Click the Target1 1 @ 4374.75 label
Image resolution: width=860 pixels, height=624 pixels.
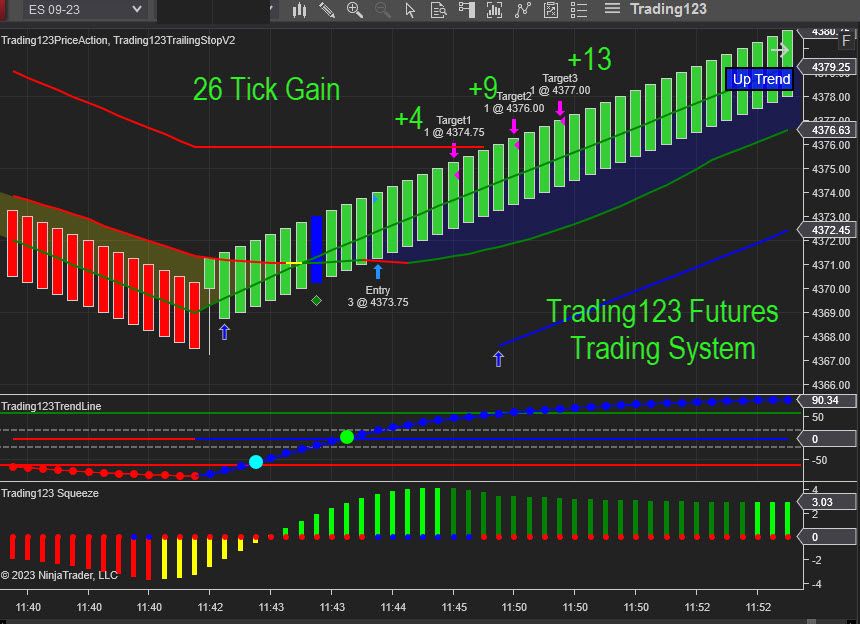tap(454, 126)
